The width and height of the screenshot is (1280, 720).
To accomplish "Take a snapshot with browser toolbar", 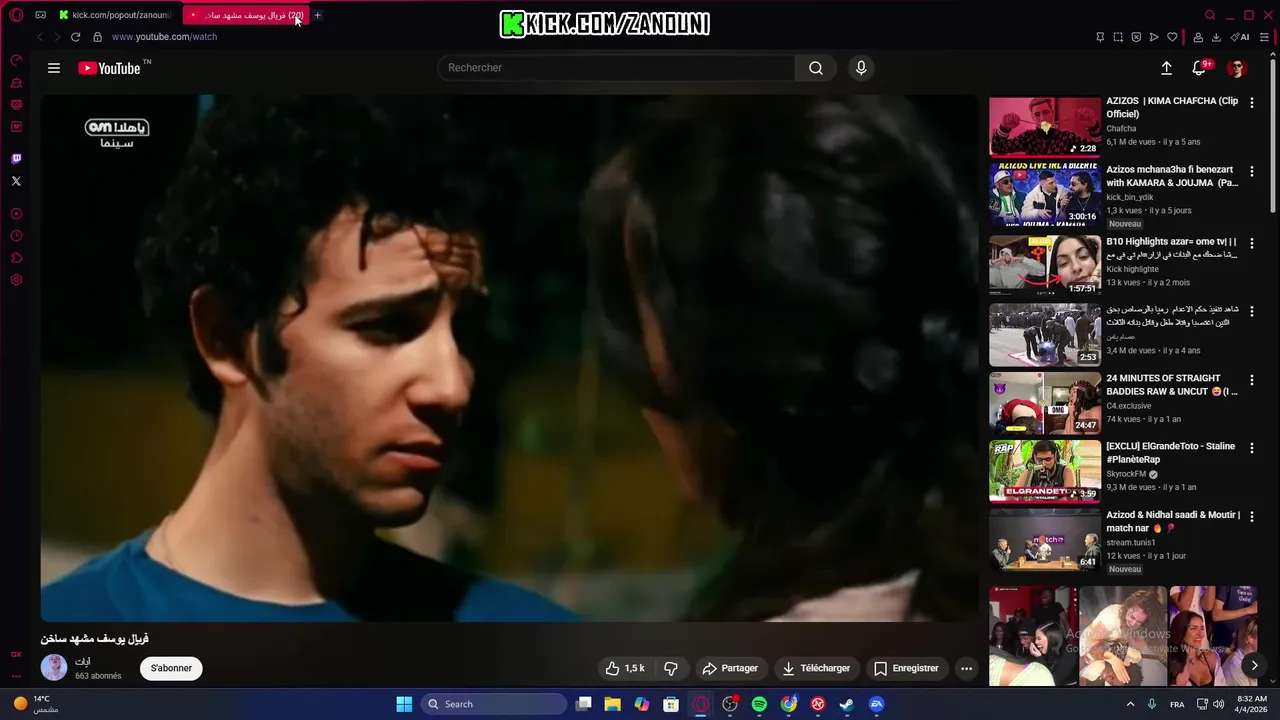I will click(1118, 37).
